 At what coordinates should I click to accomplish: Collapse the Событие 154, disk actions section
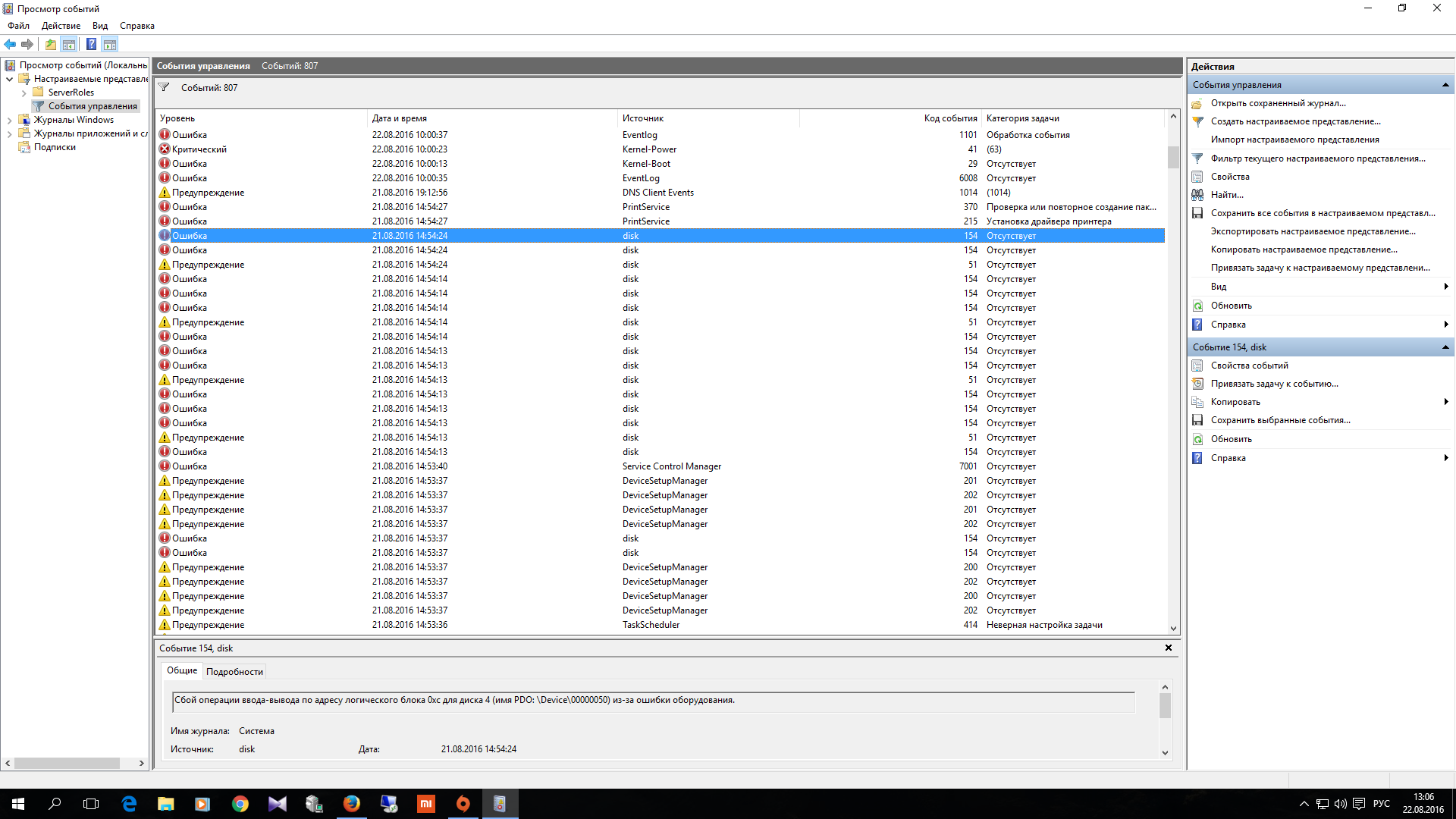pos(1445,347)
